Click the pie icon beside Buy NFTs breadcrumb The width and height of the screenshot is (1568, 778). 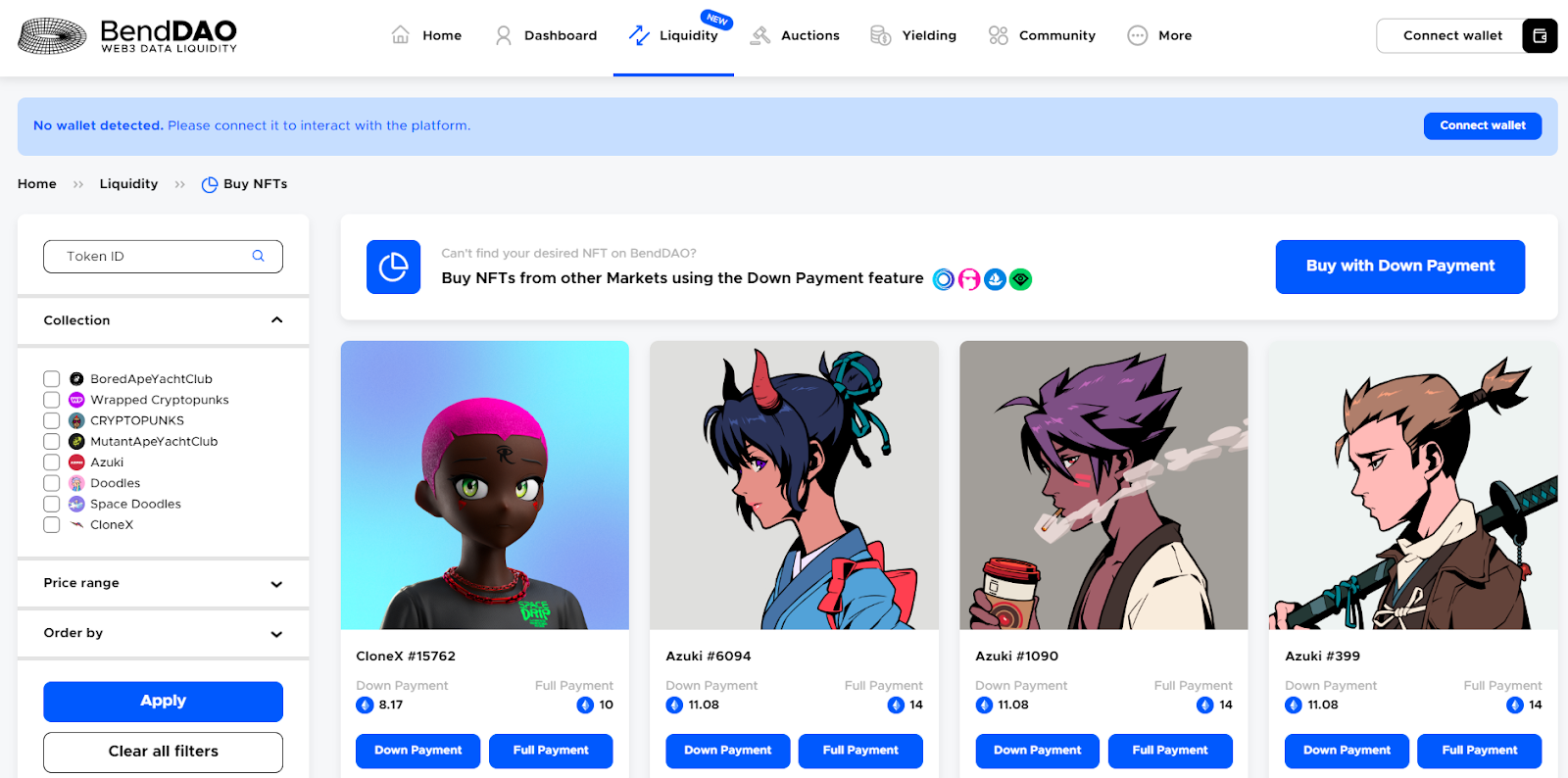point(210,184)
